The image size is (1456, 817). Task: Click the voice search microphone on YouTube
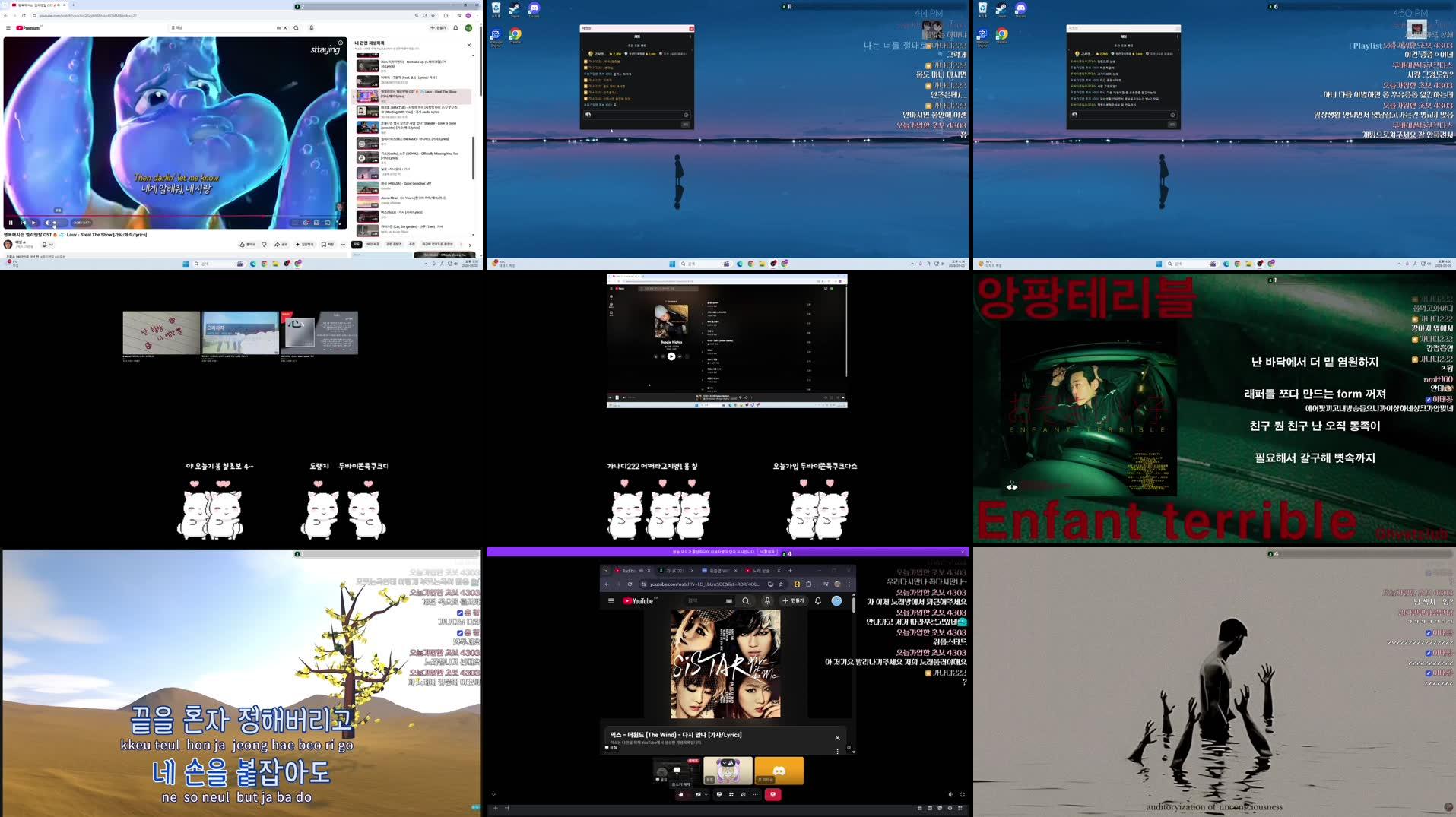[312, 27]
